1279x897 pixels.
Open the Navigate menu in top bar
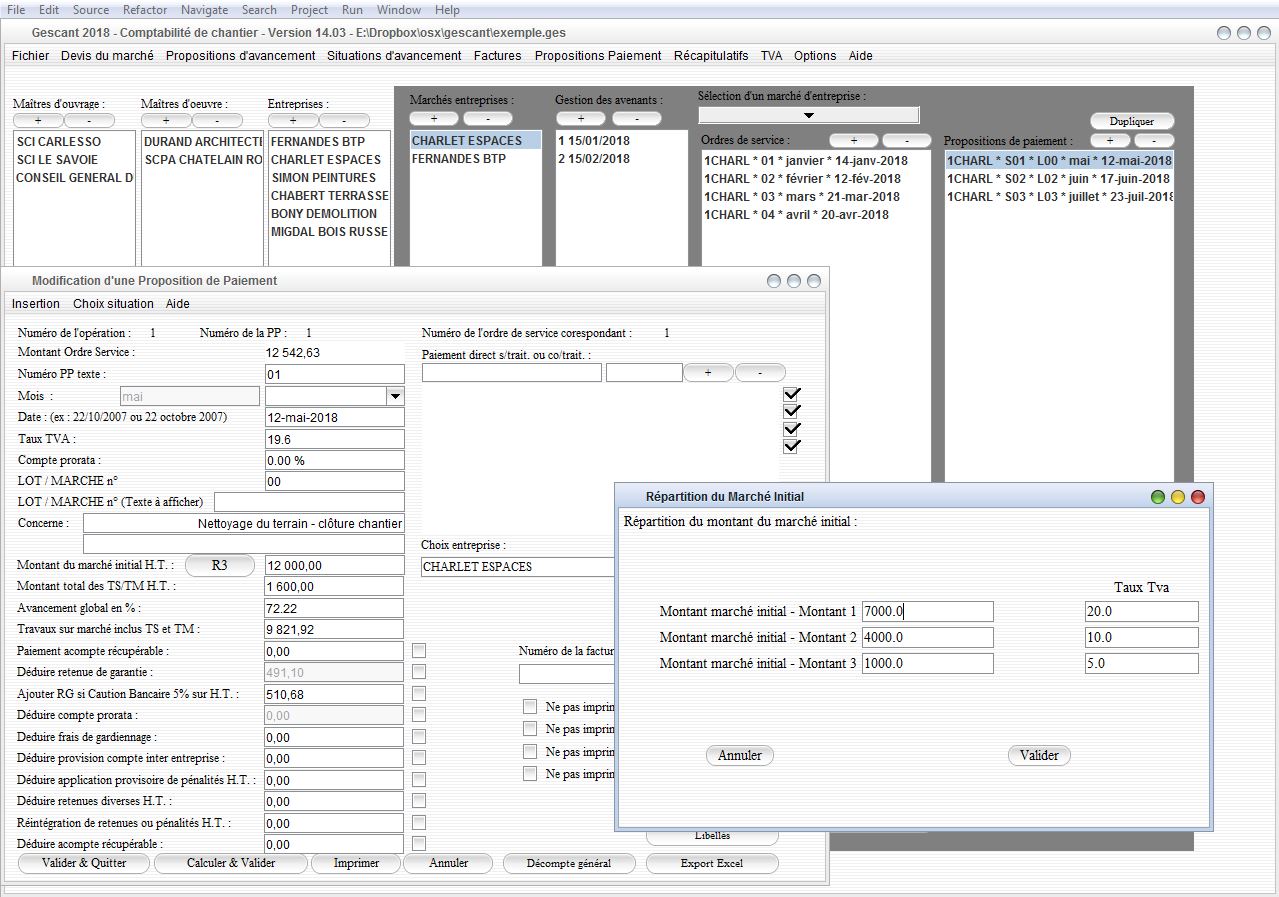pos(205,10)
